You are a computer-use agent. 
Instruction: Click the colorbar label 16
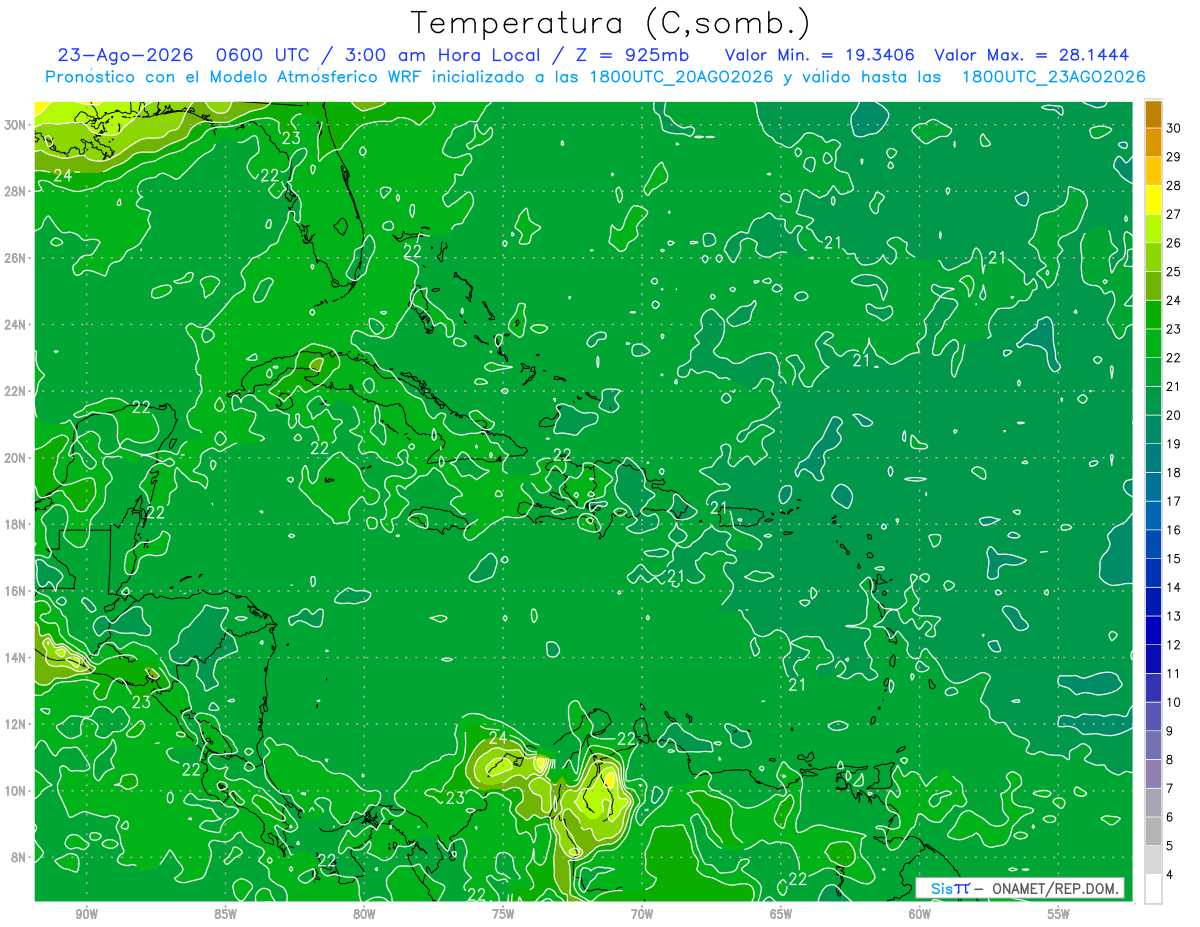tap(1175, 530)
